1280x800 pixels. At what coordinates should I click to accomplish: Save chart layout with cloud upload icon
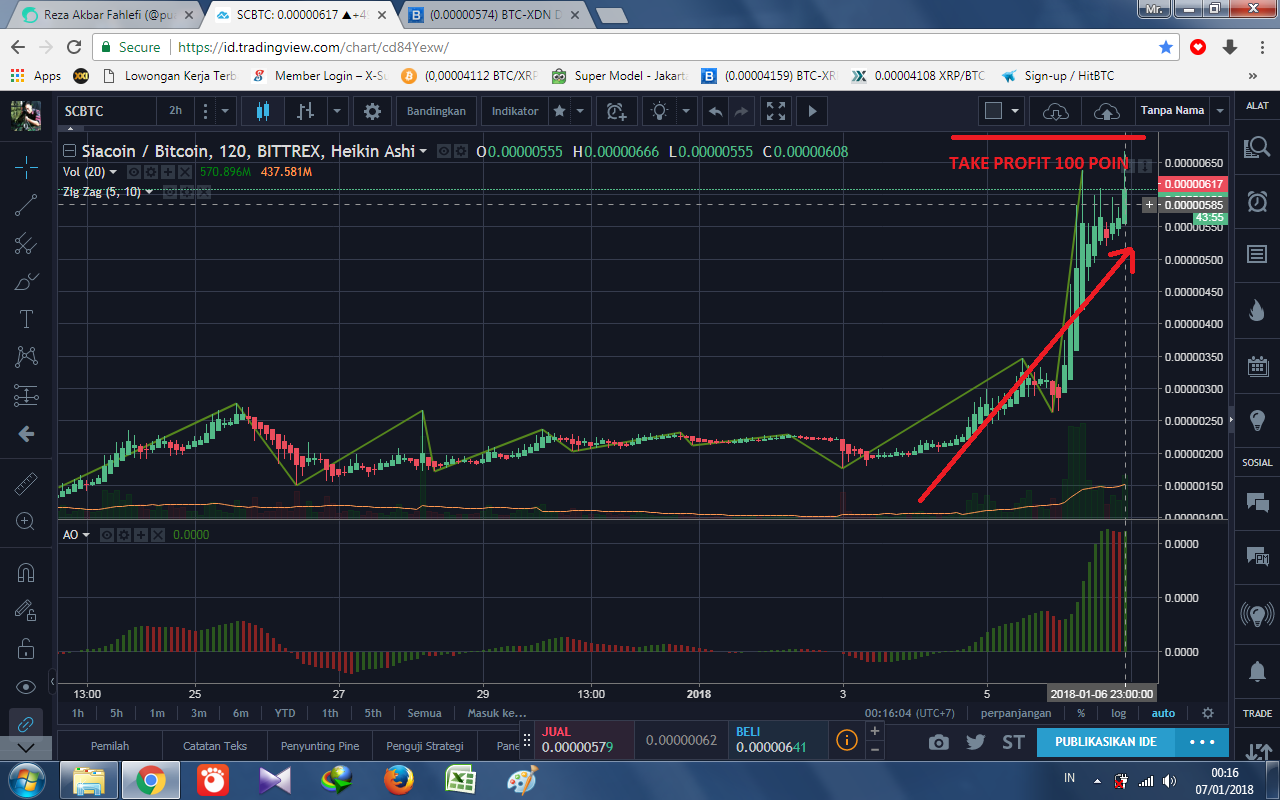pos(1106,111)
